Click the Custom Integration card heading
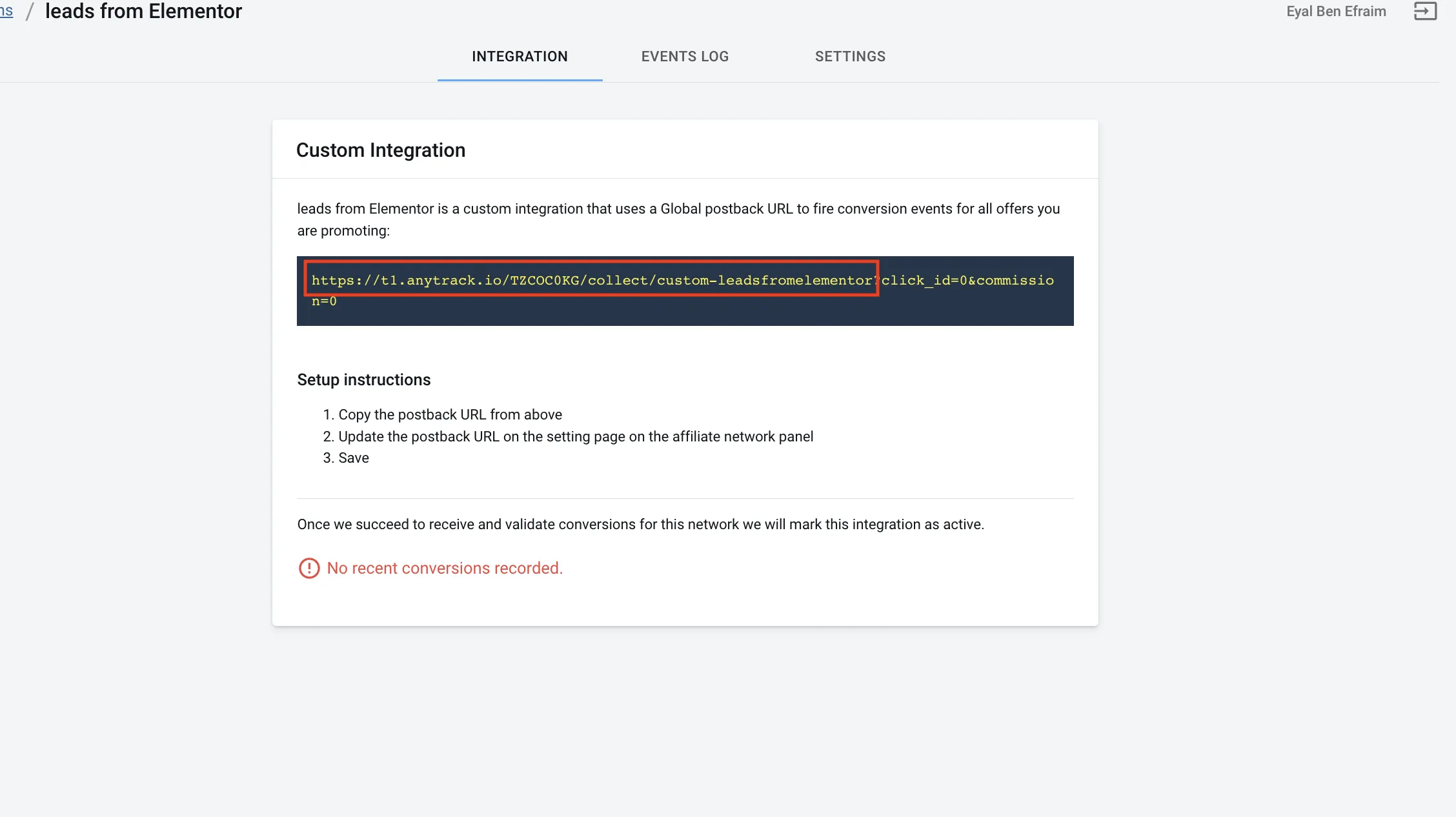1456x817 pixels. tap(381, 150)
